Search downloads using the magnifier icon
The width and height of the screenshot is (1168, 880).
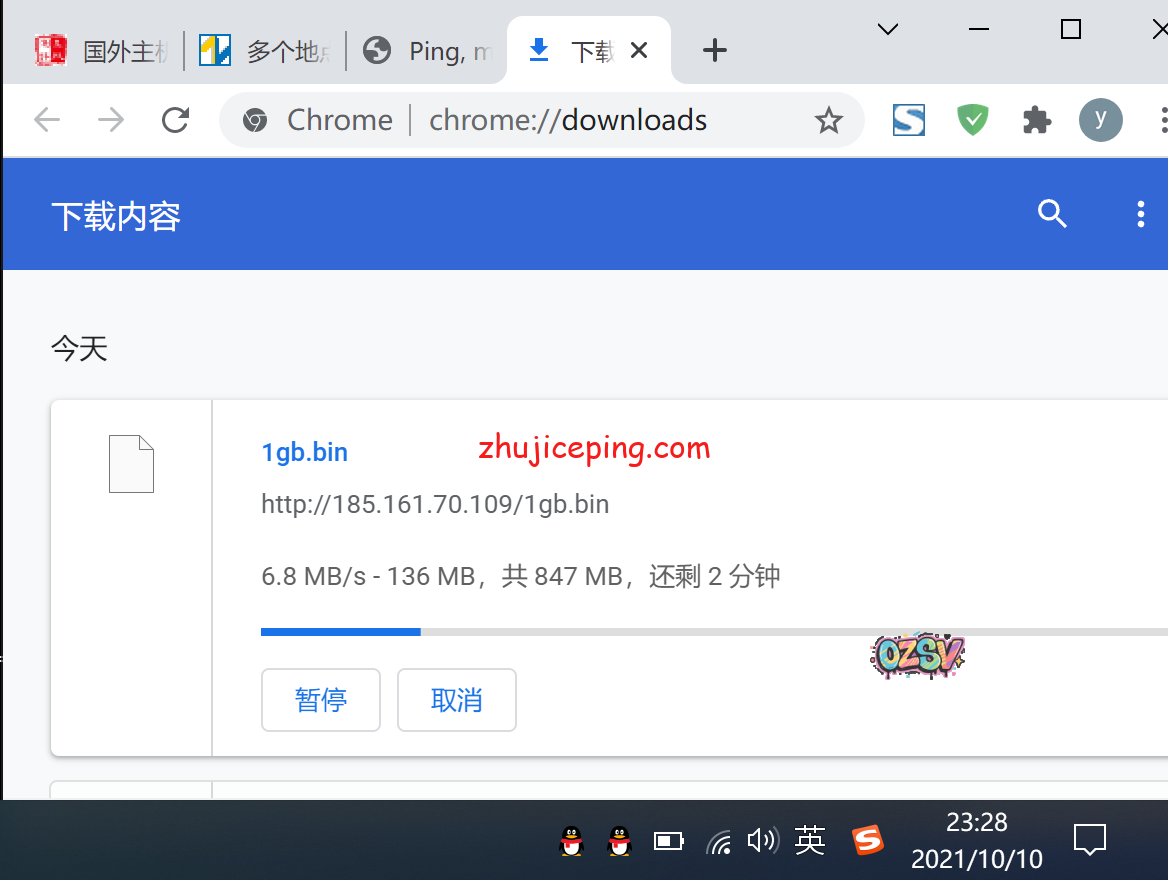pyautogui.click(x=1052, y=214)
